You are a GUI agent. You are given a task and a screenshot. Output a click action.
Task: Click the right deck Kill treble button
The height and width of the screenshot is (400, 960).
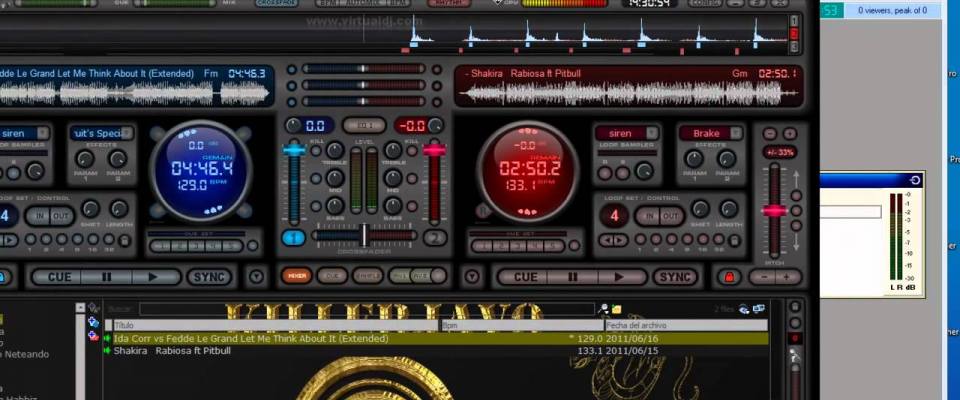click(x=413, y=151)
